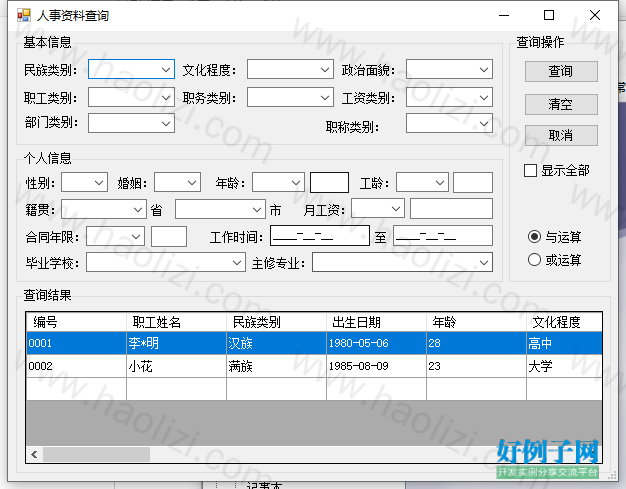
Task: Close the 人事资料查询 window
Action: coord(595,15)
